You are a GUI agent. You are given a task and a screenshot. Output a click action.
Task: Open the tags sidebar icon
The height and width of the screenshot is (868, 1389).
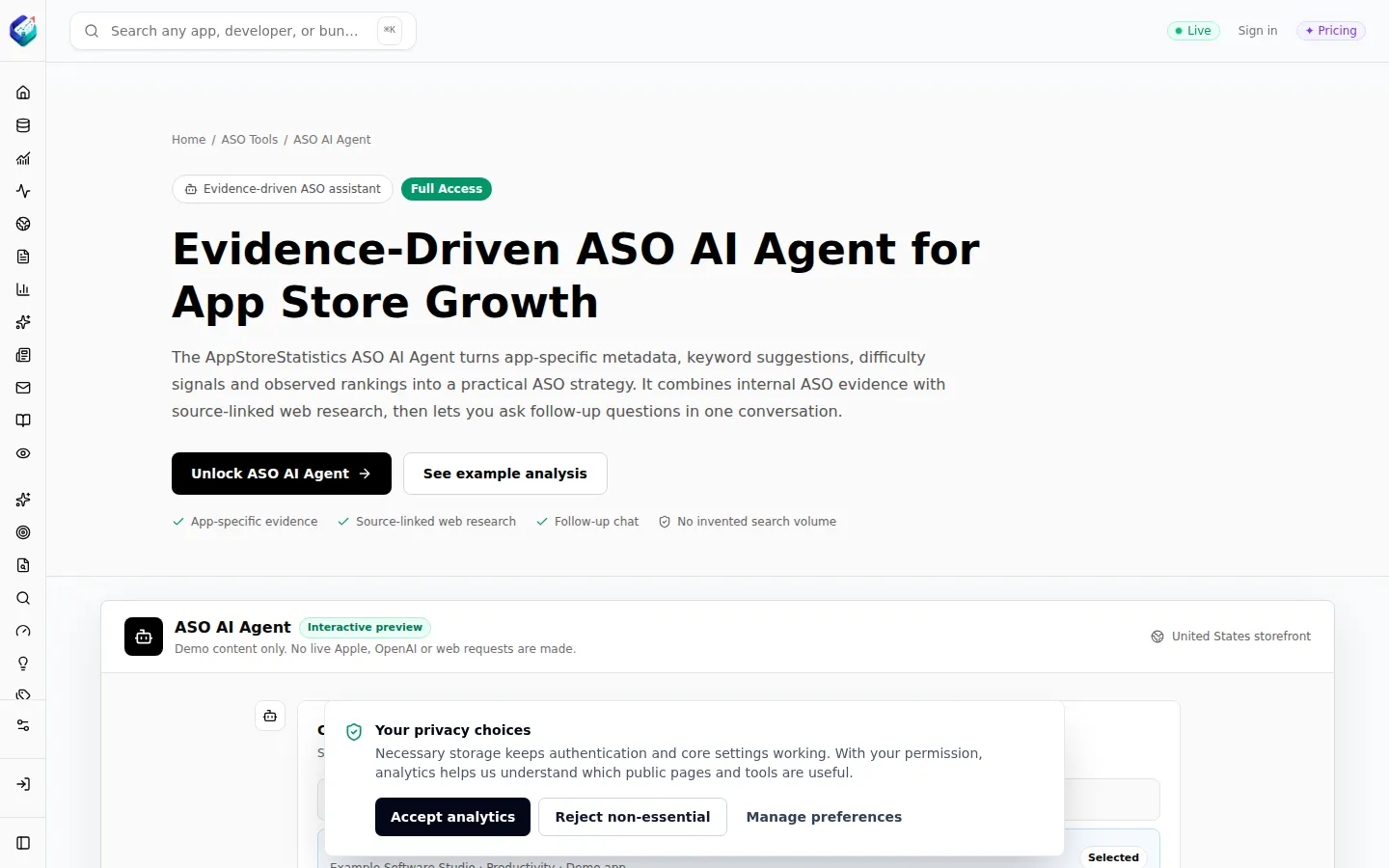(23, 694)
